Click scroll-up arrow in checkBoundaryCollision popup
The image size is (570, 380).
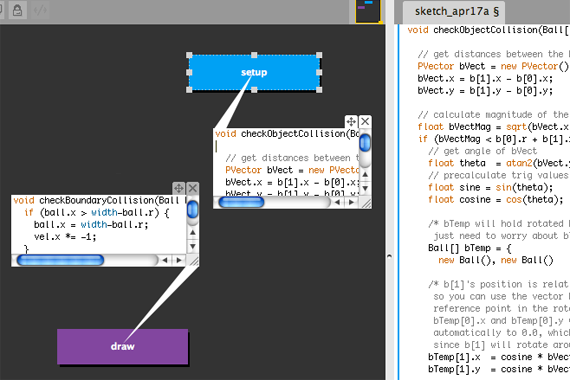coord(193,233)
